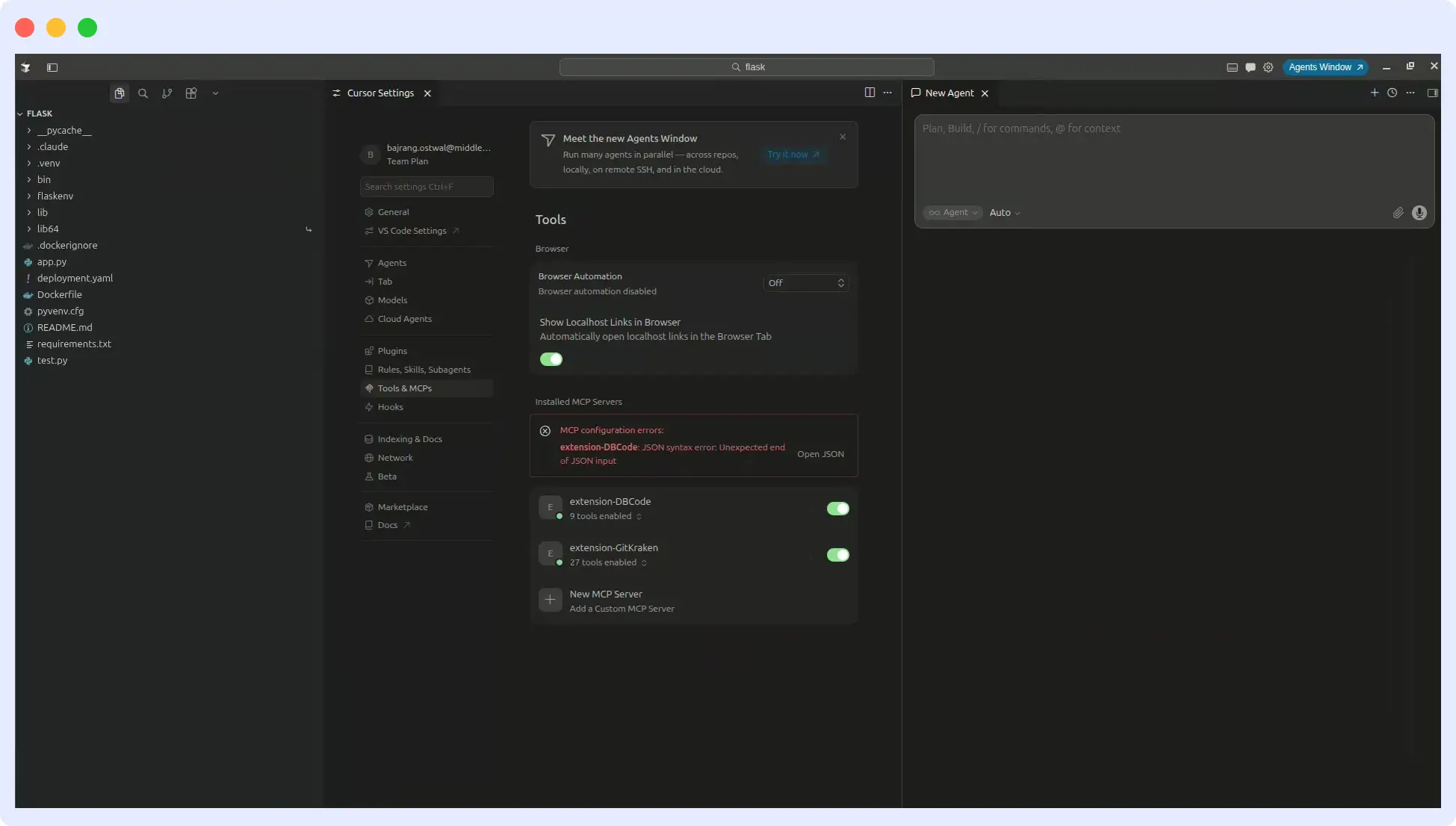The height and width of the screenshot is (826, 1456).
Task: Open the Auto model dropdown
Action: click(x=1005, y=213)
